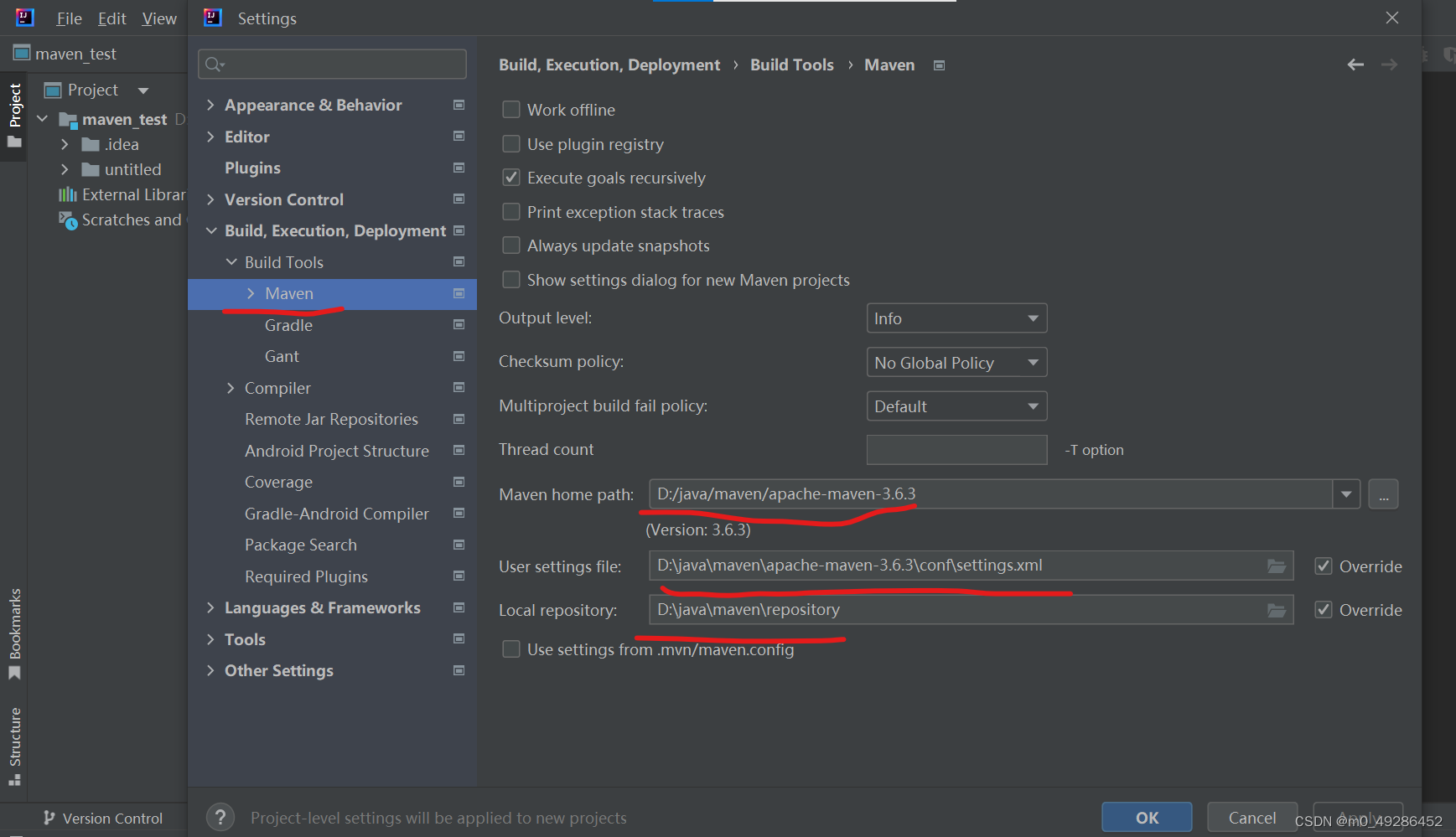
Task: Open the Project view dropdown arrow
Action: tap(143, 90)
